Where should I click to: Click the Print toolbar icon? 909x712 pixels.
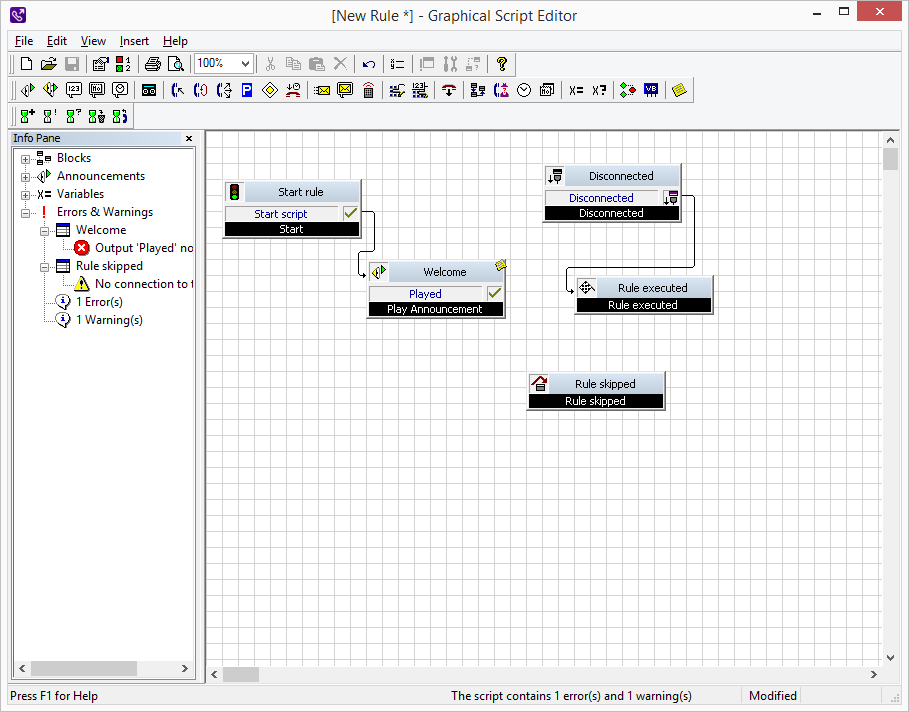[x=152, y=64]
